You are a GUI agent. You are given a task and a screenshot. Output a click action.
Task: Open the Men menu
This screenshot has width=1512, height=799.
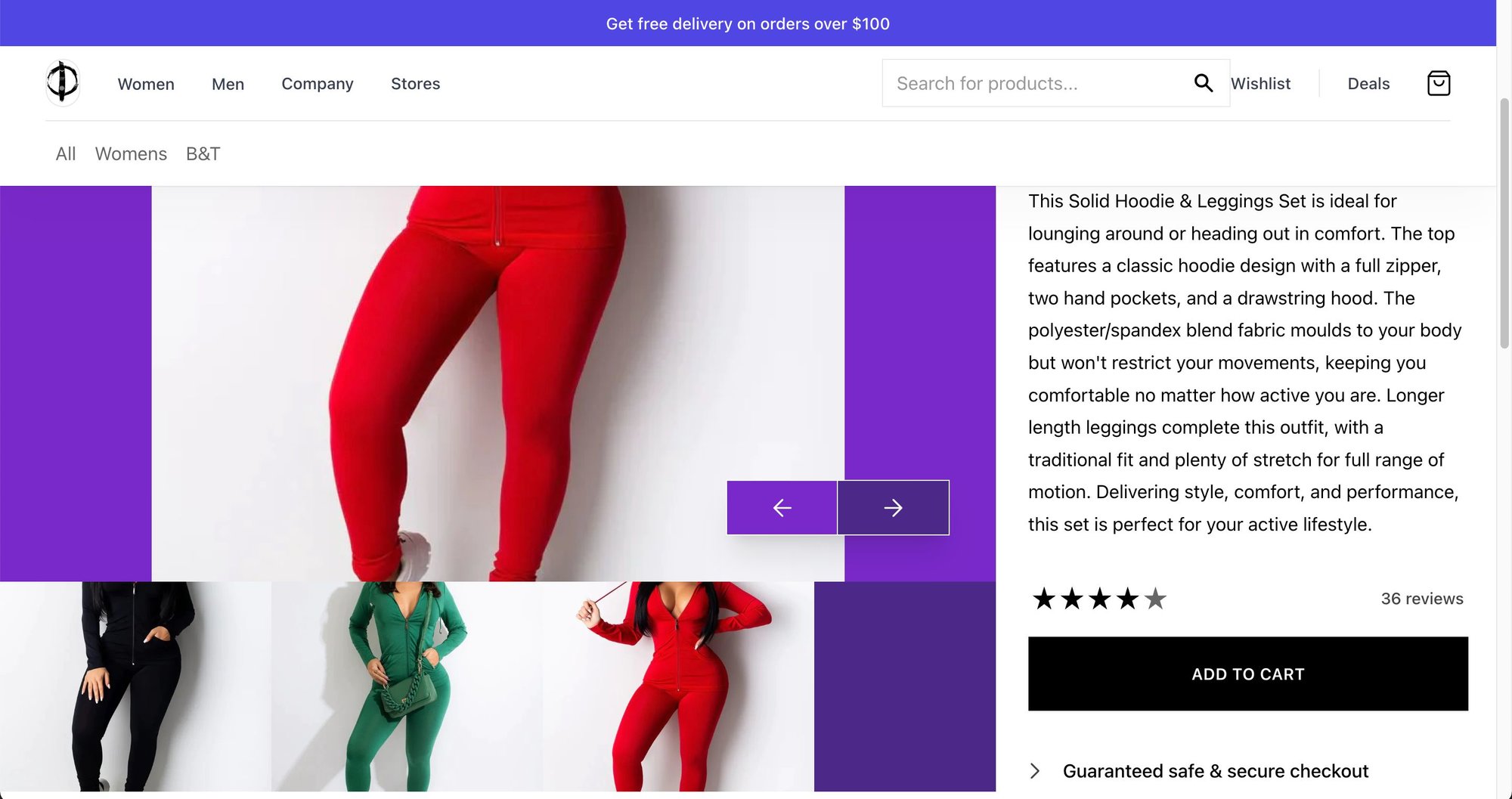228,84
